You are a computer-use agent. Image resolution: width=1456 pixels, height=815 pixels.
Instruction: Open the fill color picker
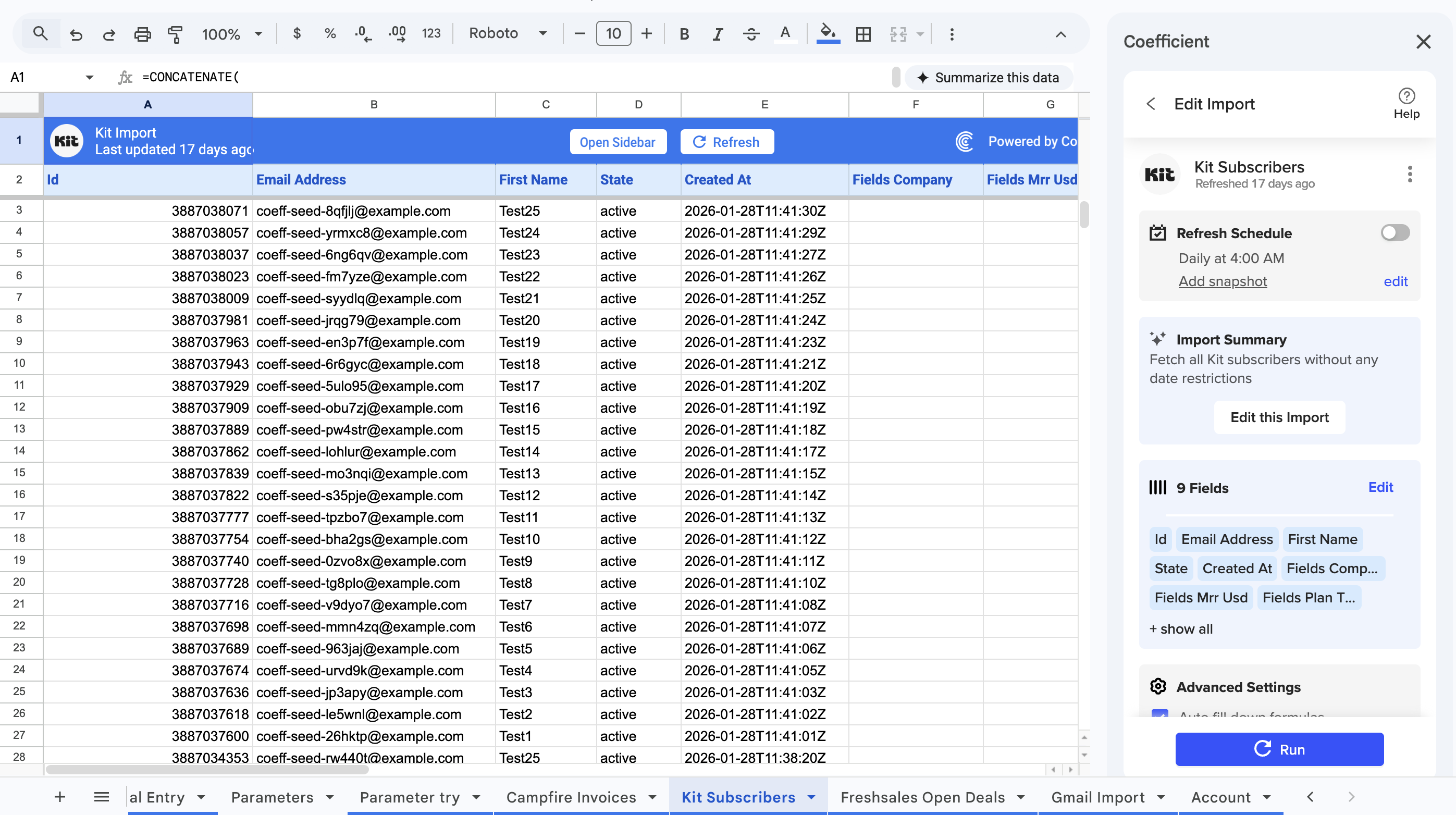point(828,34)
